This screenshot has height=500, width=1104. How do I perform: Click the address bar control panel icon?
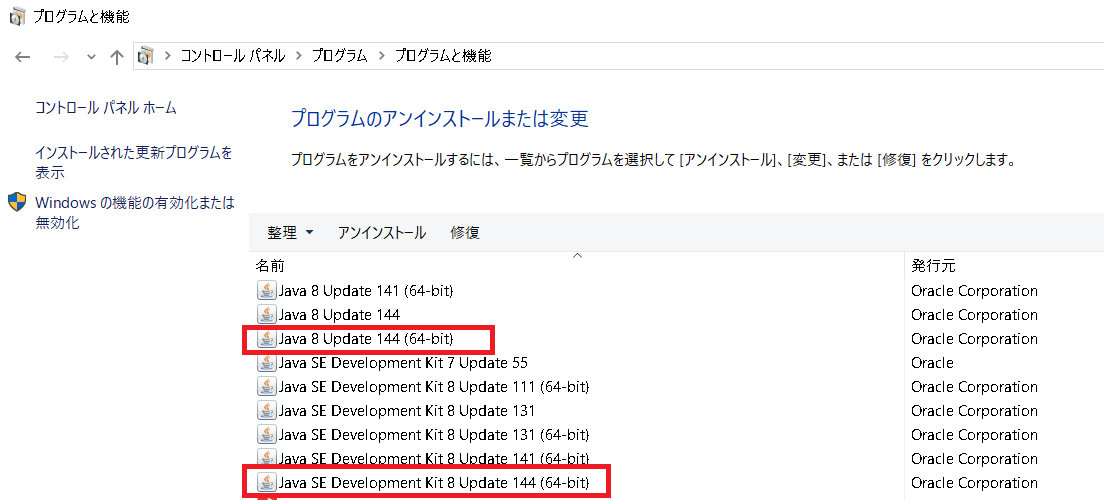click(x=146, y=56)
